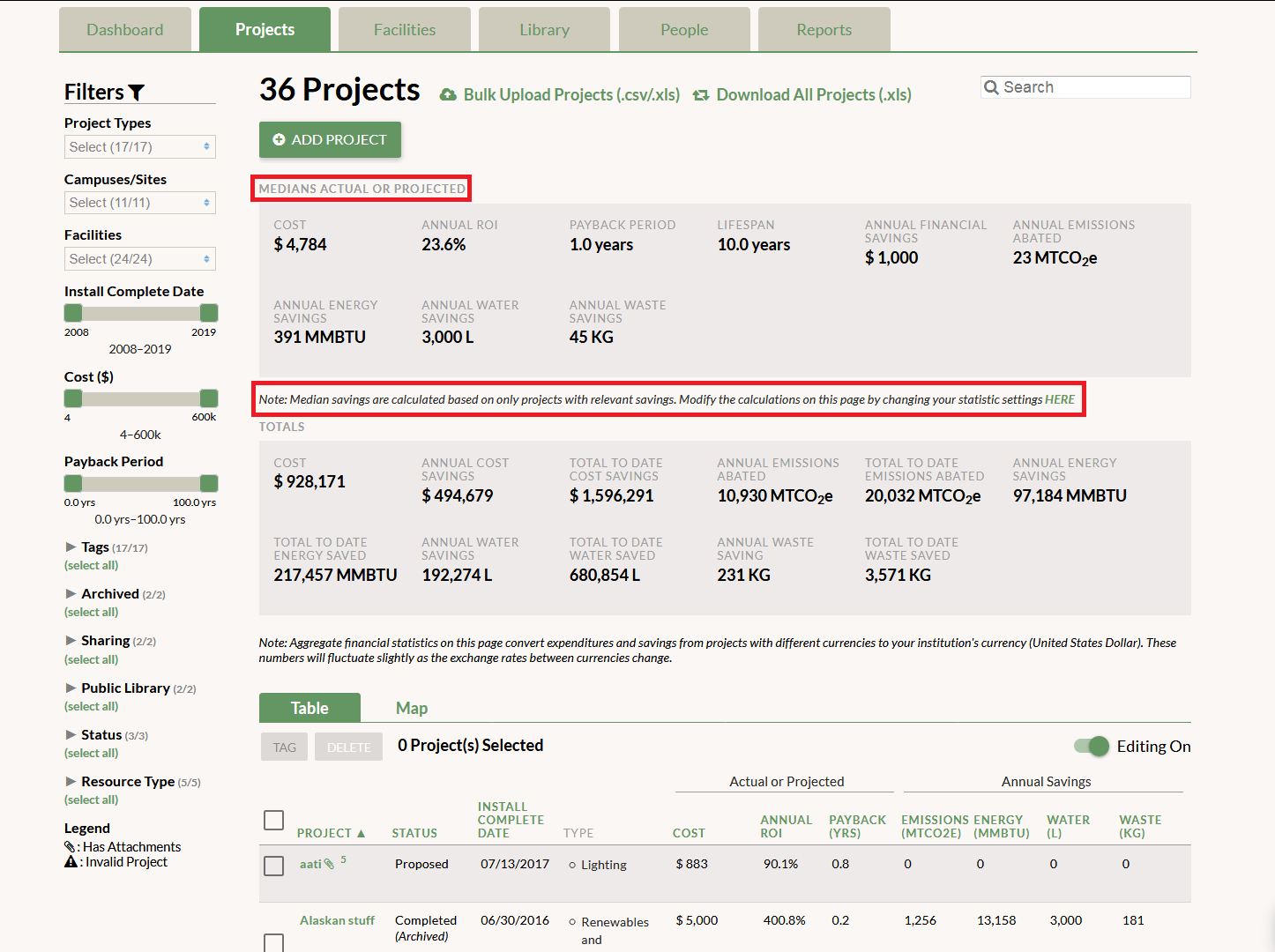Click the Payback Period 100.0 yrs handle
1275x952 pixels.
click(209, 483)
